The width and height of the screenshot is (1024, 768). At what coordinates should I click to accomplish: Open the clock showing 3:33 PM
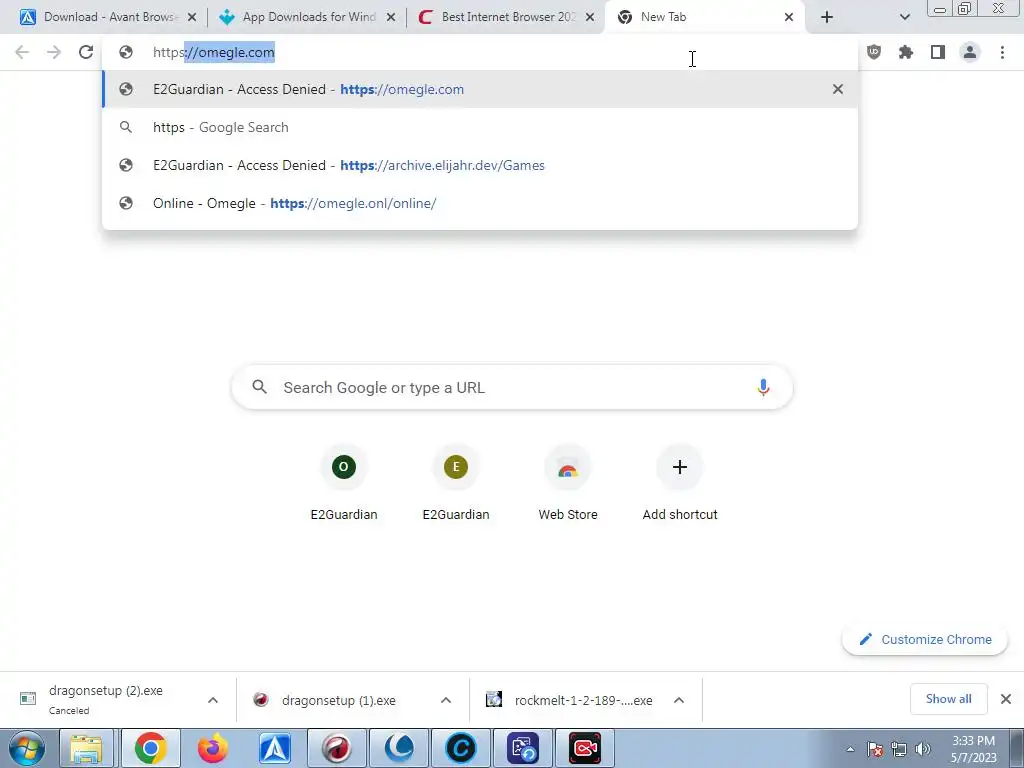tap(974, 749)
